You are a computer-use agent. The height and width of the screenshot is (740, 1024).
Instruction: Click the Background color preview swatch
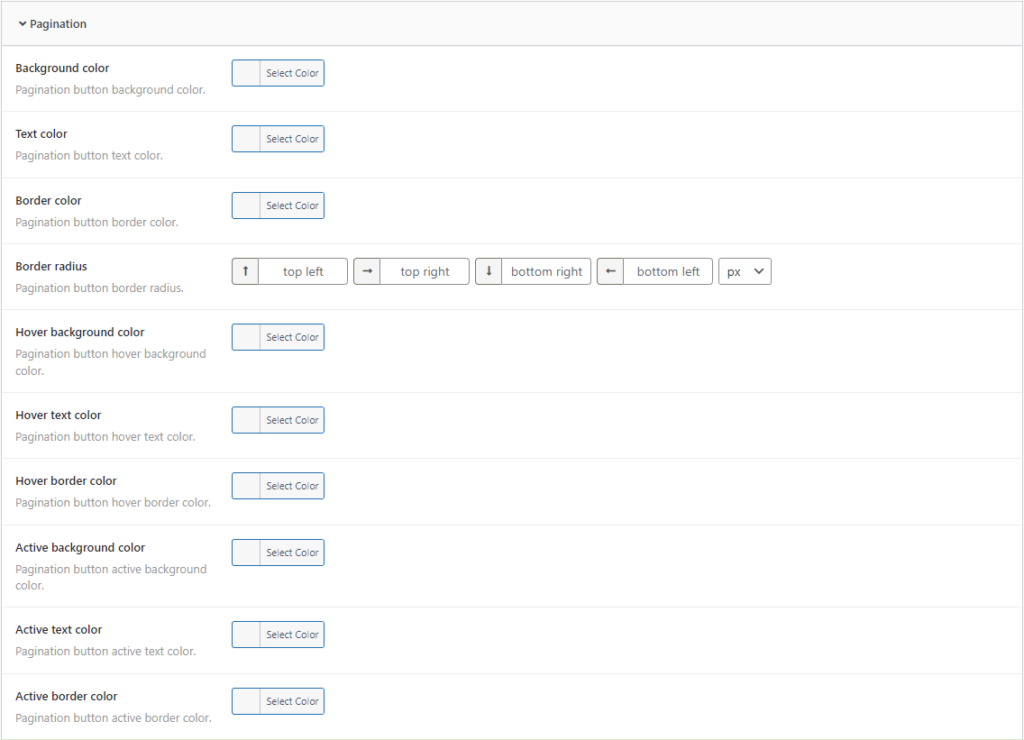243,72
